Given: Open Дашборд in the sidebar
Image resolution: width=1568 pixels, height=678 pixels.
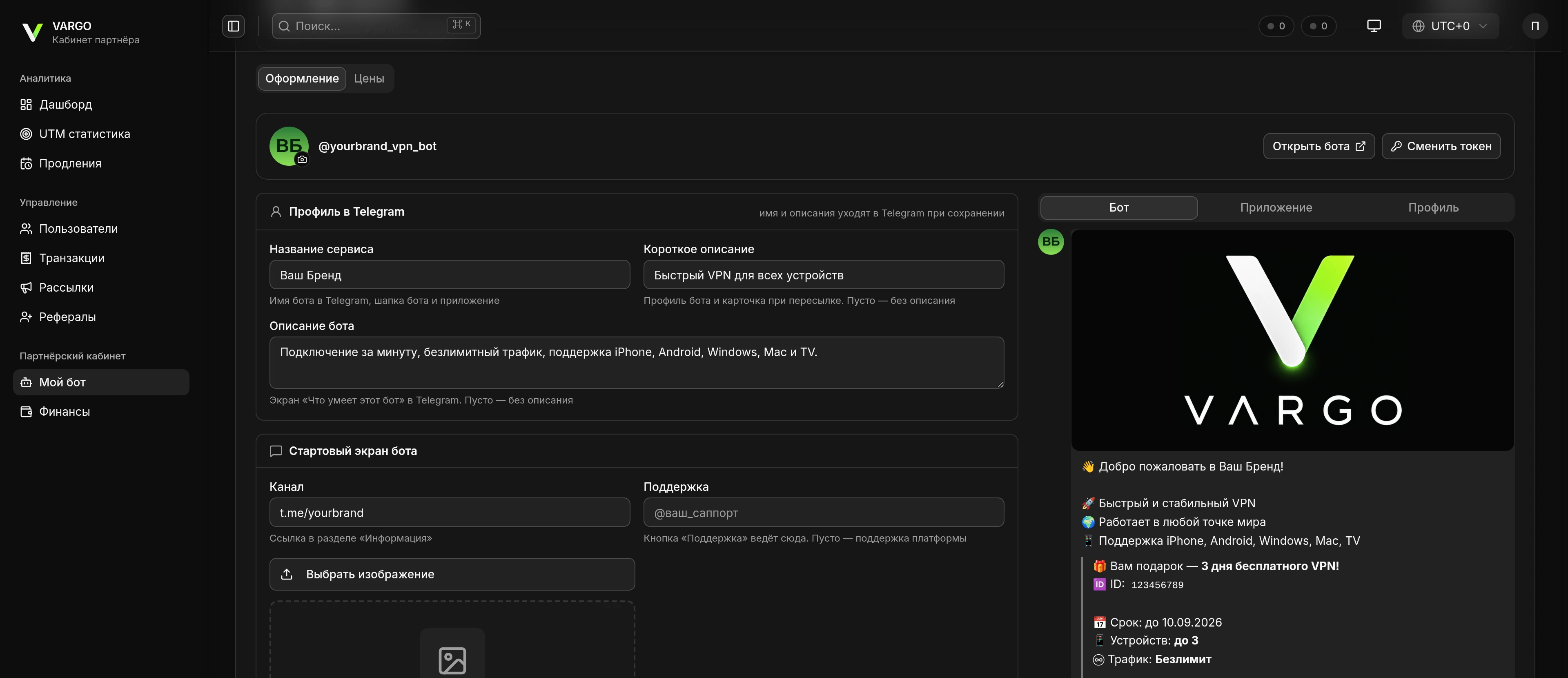Looking at the screenshot, I should [x=101, y=105].
